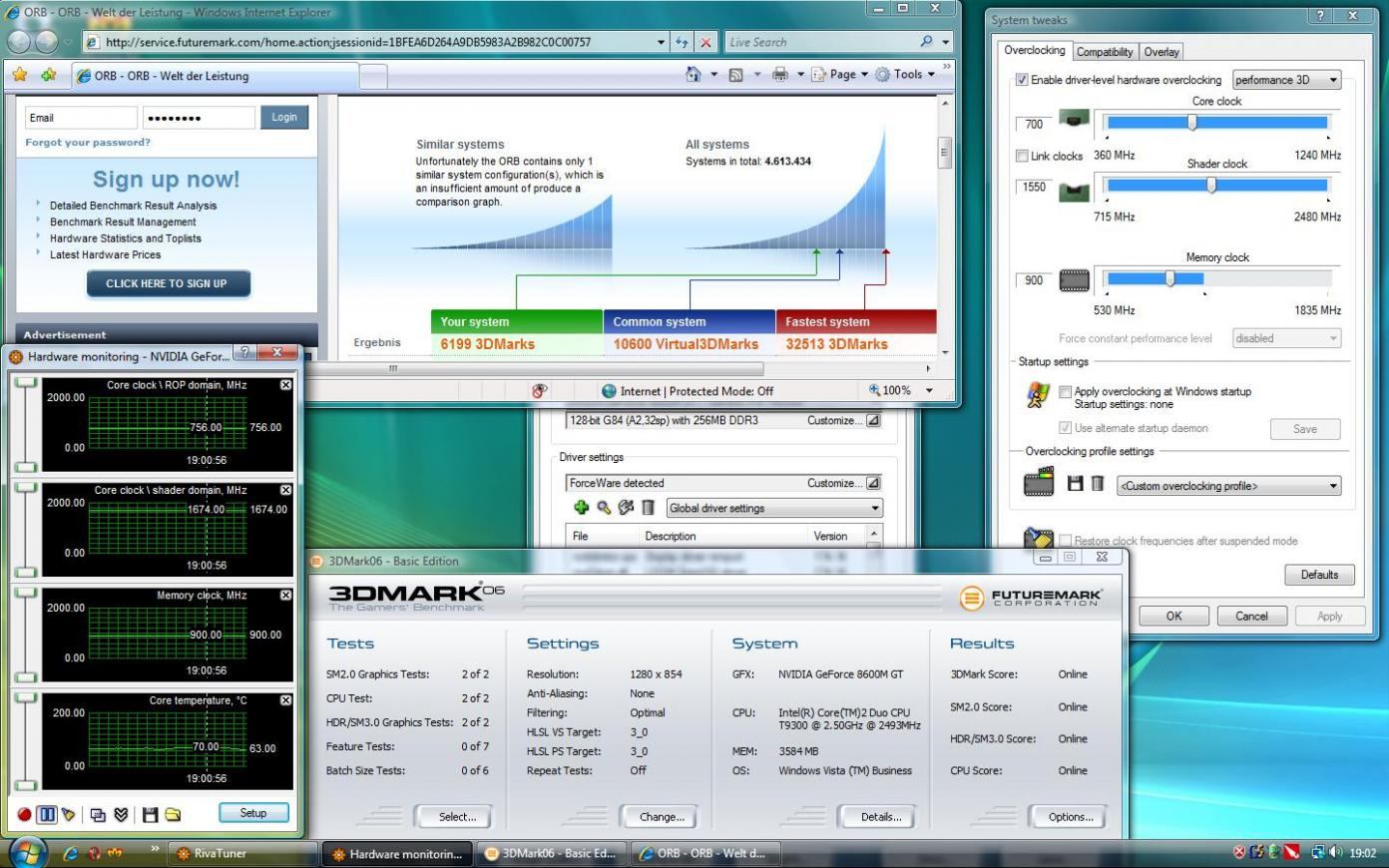Click the favorites star icon in Internet Explorer
The width and height of the screenshot is (1389, 868).
[20, 75]
